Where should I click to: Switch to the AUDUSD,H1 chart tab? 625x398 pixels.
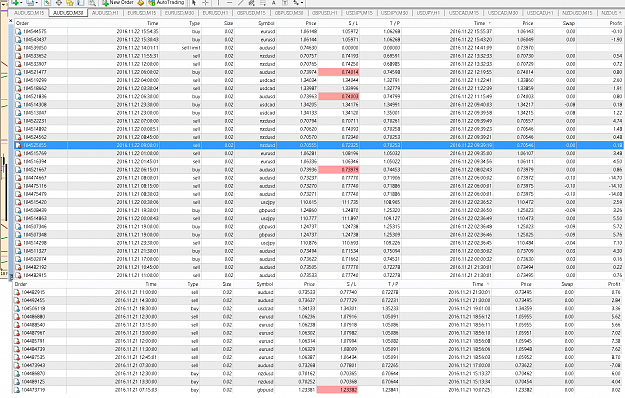click(x=105, y=13)
